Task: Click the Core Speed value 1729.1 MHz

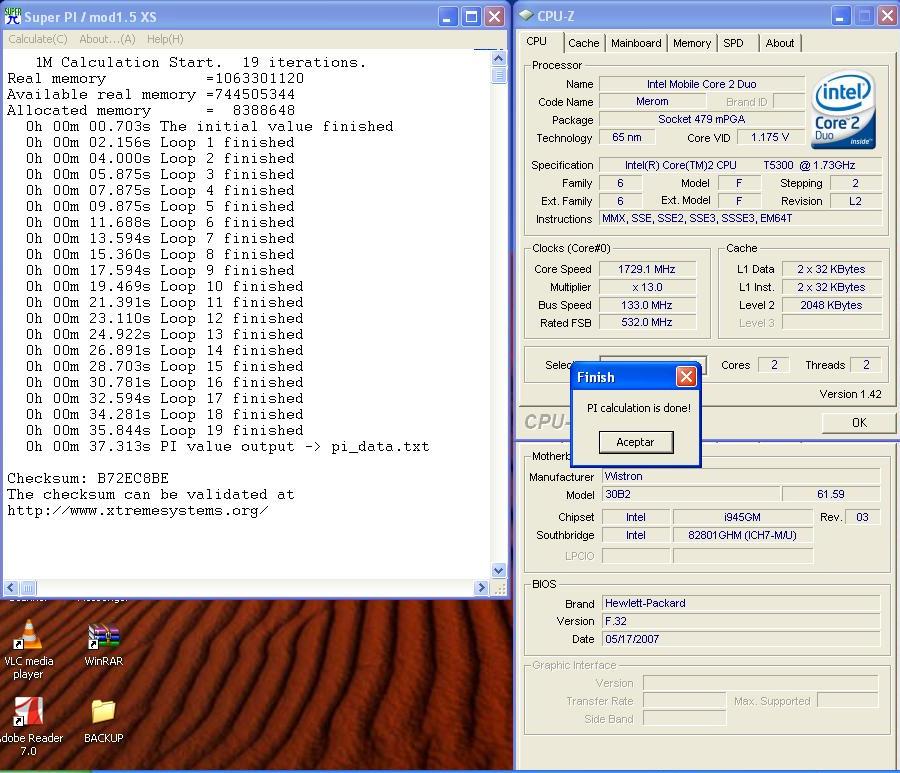Action: click(647, 269)
